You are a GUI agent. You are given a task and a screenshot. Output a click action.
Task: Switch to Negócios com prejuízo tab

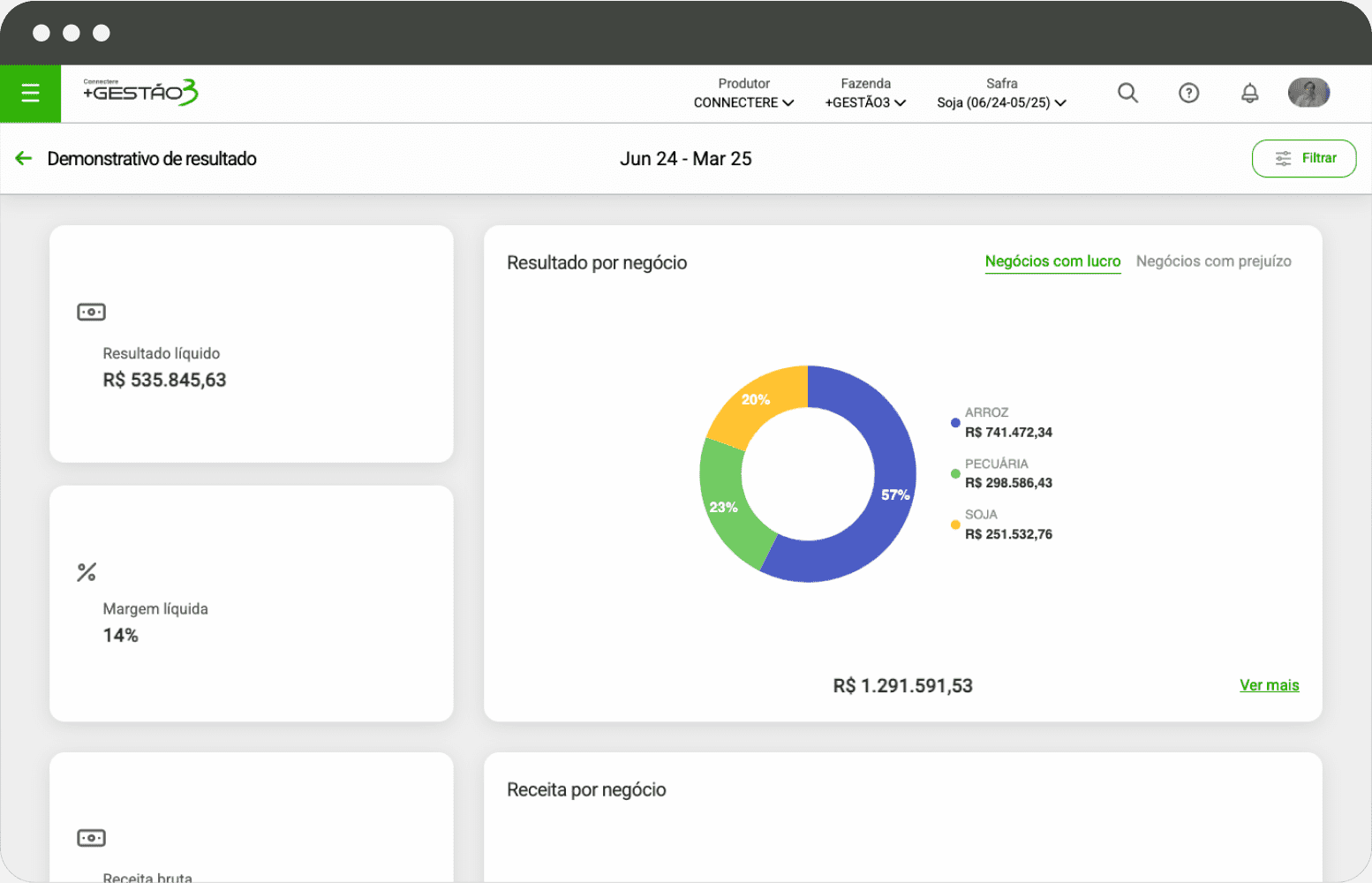click(x=1213, y=261)
